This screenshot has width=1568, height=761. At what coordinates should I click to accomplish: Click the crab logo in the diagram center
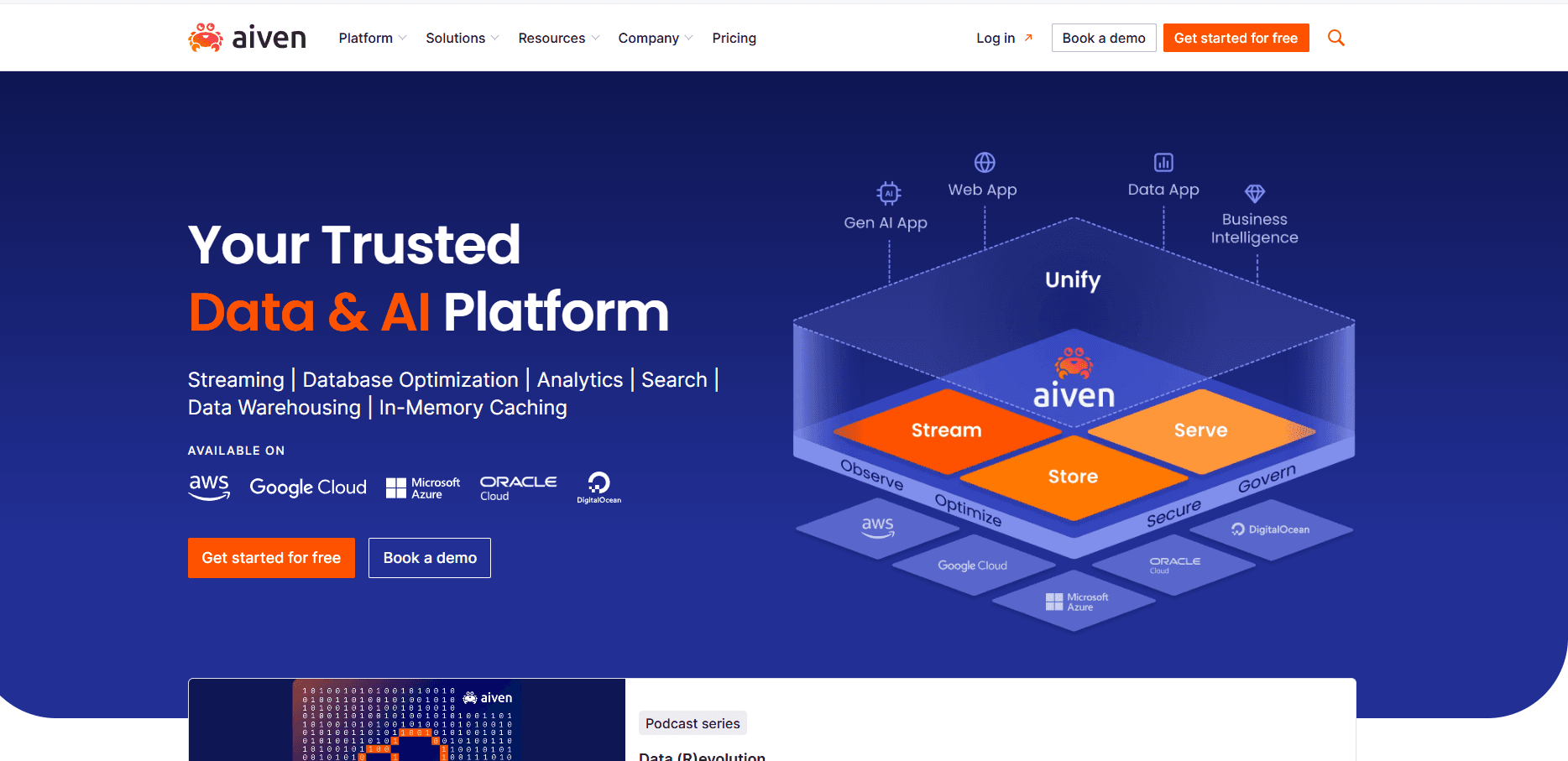[1074, 363]
